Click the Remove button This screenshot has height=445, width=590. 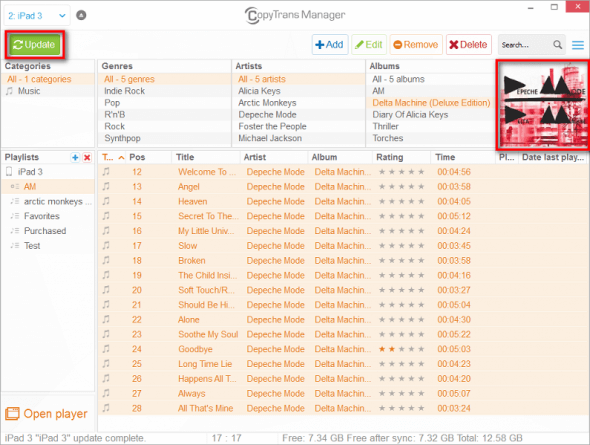click(416, 45)
